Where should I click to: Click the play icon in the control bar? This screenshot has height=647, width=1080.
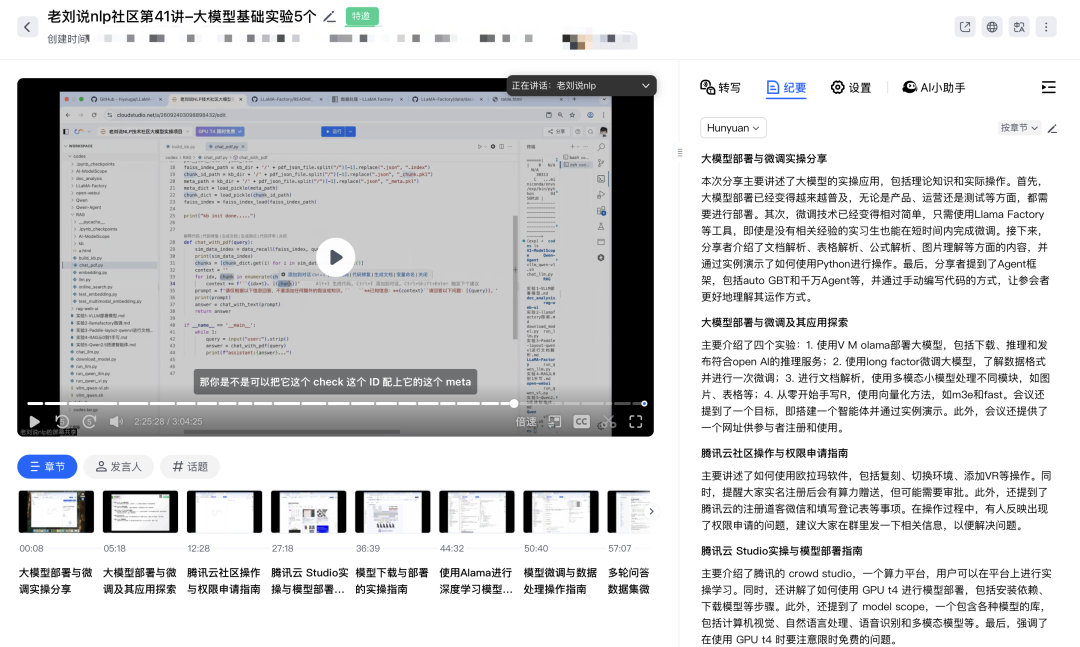pyautogui.click(x=34, y=421)
